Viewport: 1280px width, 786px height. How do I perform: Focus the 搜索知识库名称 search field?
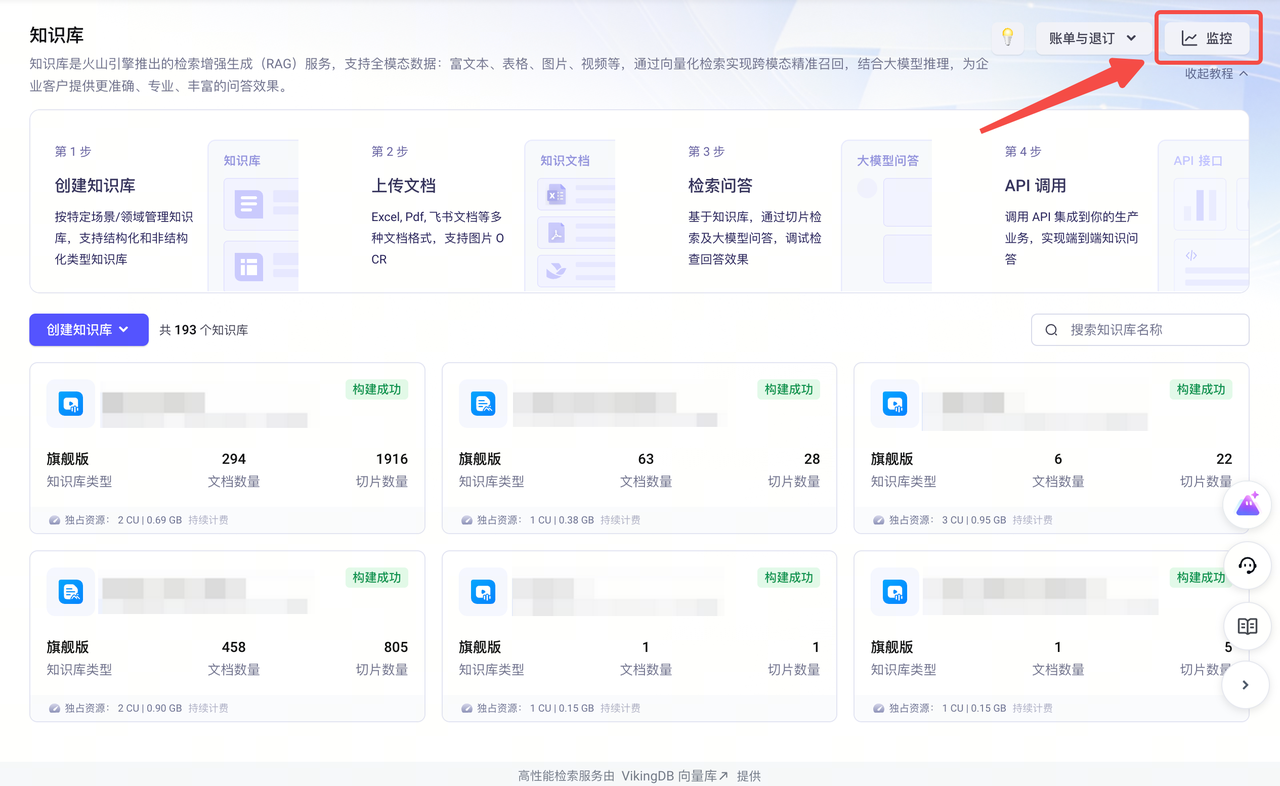(1140, 330)
